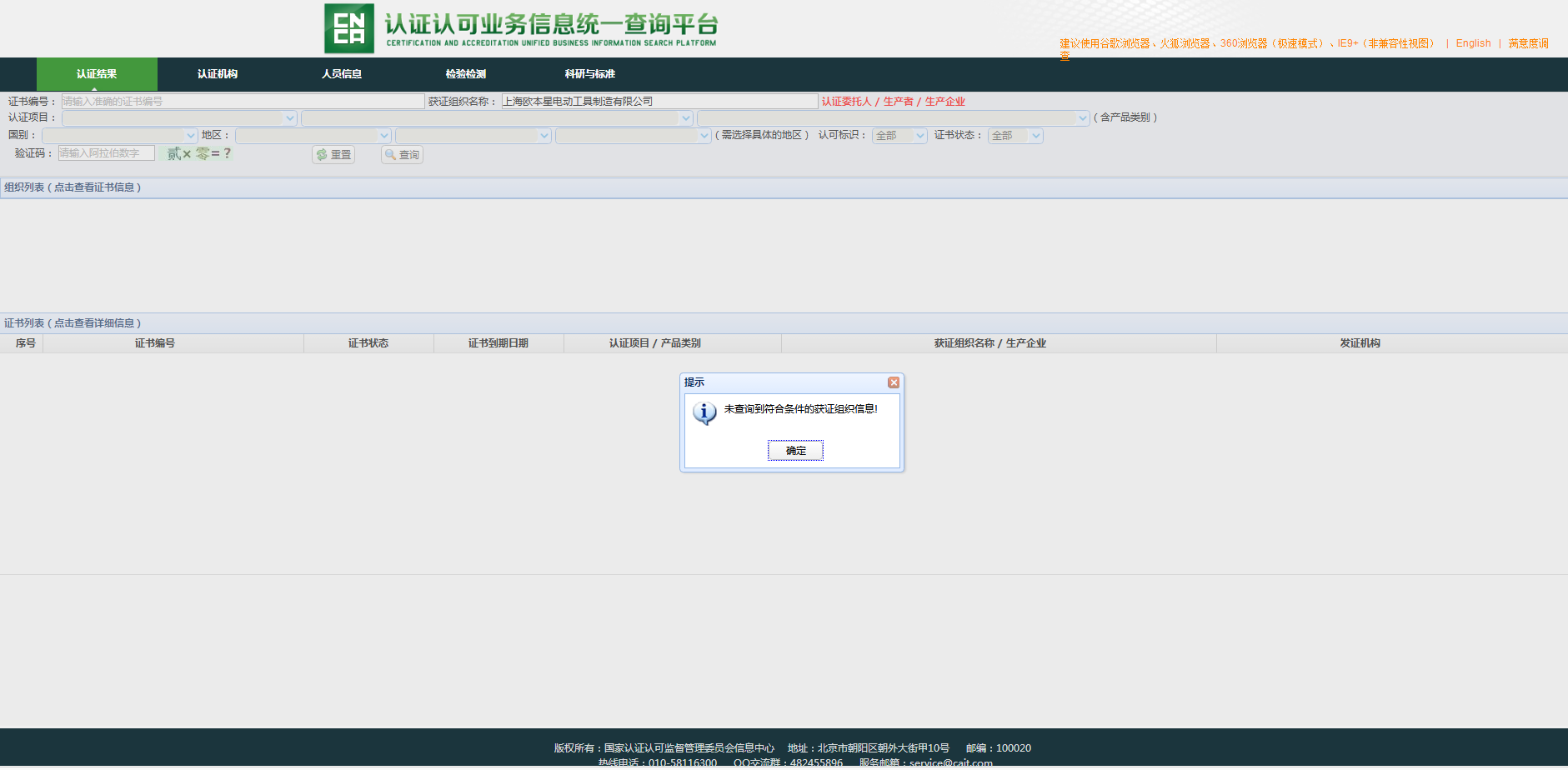The height and width of the screenshot is (770, 1568).
Task: Expand the first 地区 region dropdown
Action: pyautogui.click(x=313, y=136)
